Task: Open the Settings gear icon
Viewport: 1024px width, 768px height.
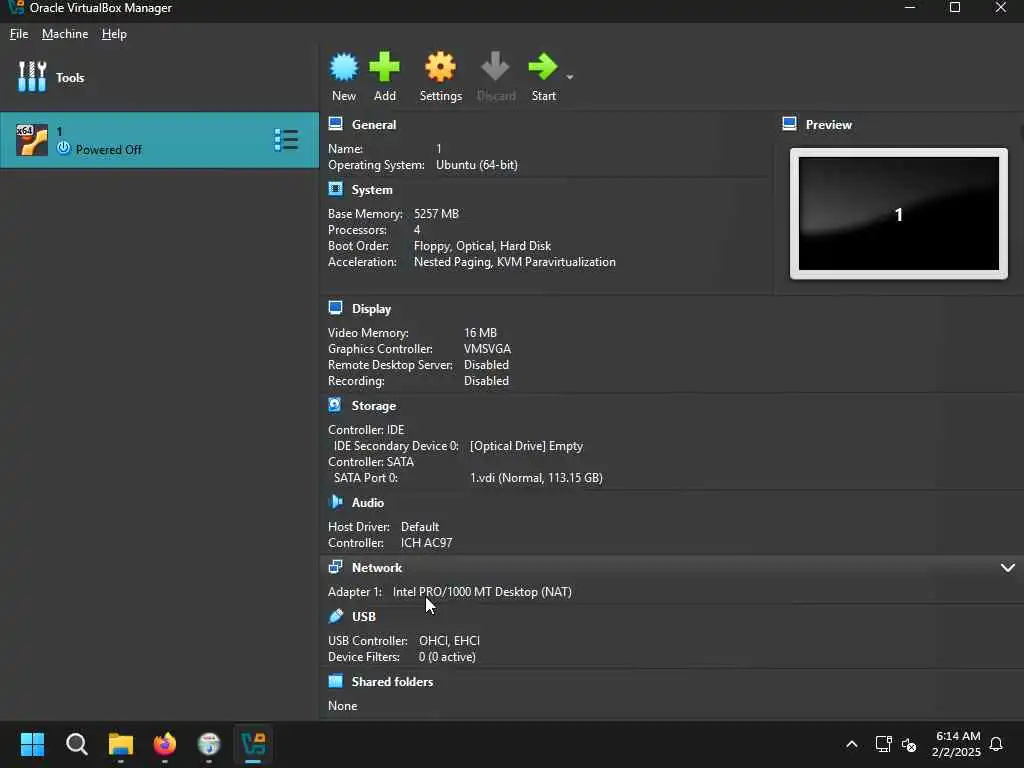Action: pyautogui.click(x=440, y=67)
